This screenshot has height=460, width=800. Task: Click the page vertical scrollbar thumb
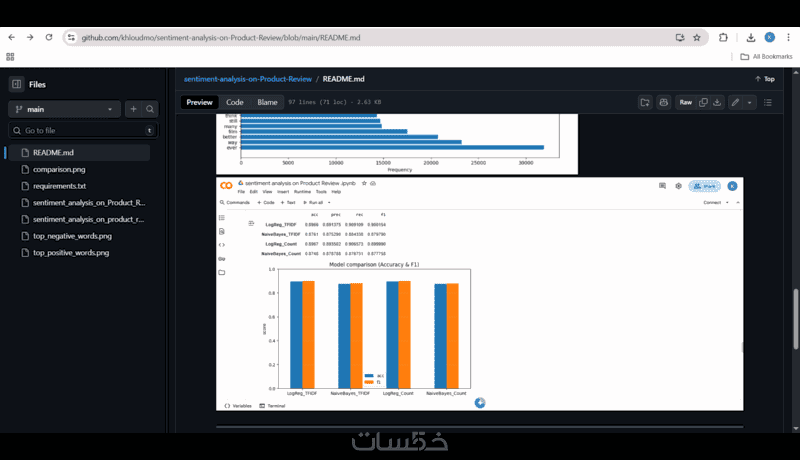[795, 319]
